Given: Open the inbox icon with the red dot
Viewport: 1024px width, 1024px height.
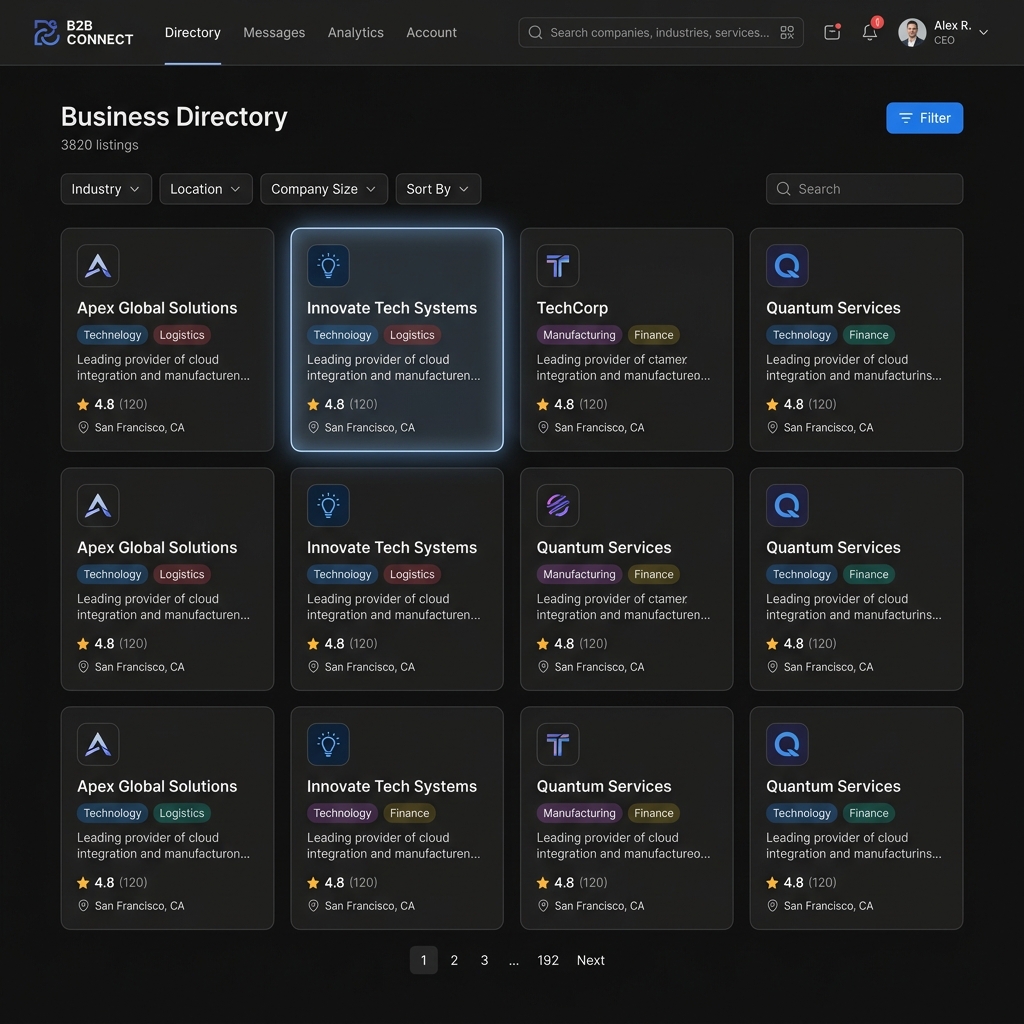Looking at the screenshot, I should [x=832, y=32].
